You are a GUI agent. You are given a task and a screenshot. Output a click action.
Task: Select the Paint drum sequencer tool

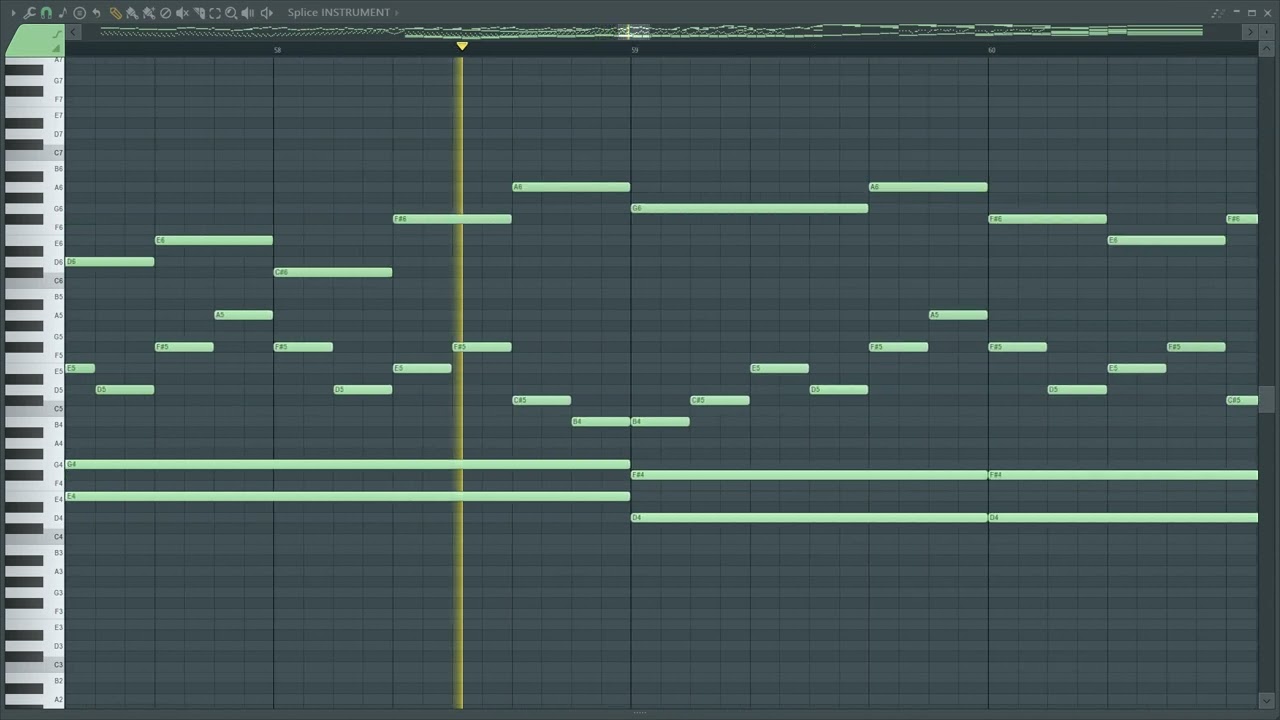point(148,12)
